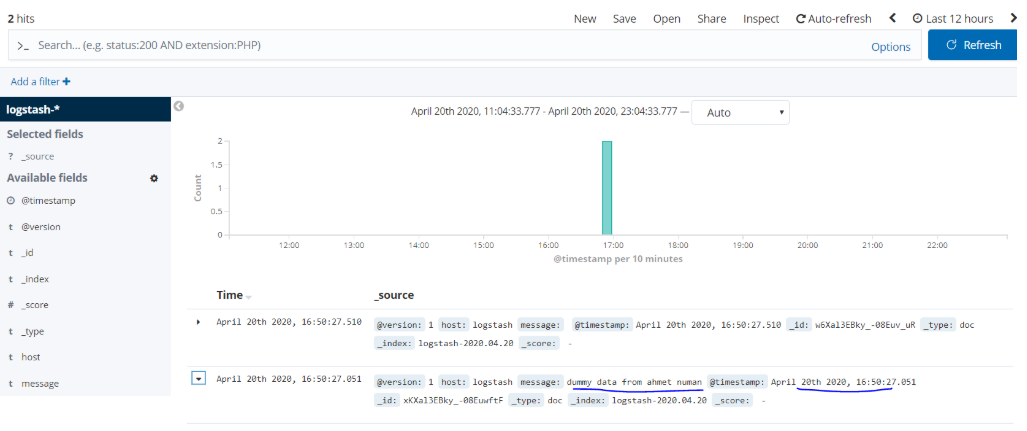Open the Auto interval dropdown
Image resolution: width=1027 pixels, height=431 pixels.
pyautogui.click(x=740, y=113)
